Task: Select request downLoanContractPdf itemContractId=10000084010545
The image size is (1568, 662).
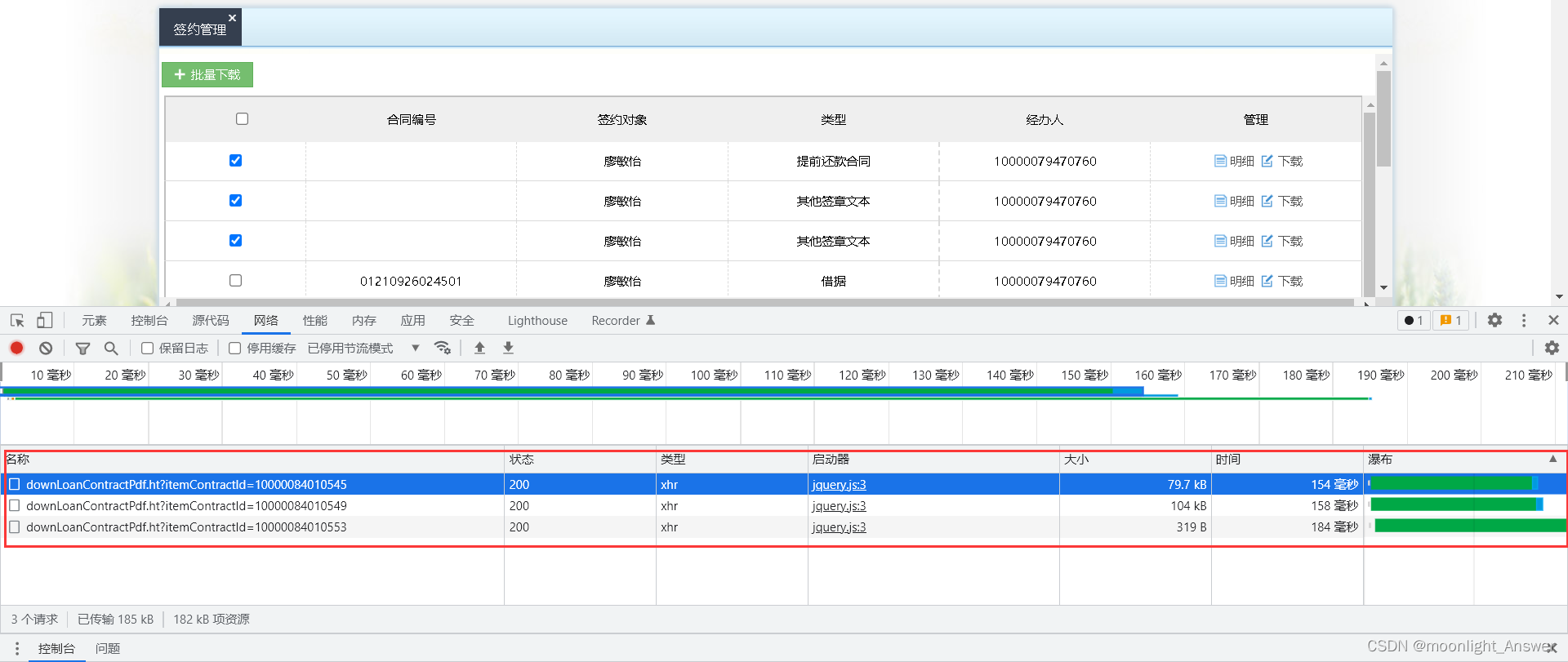Action: click(186, 484)
